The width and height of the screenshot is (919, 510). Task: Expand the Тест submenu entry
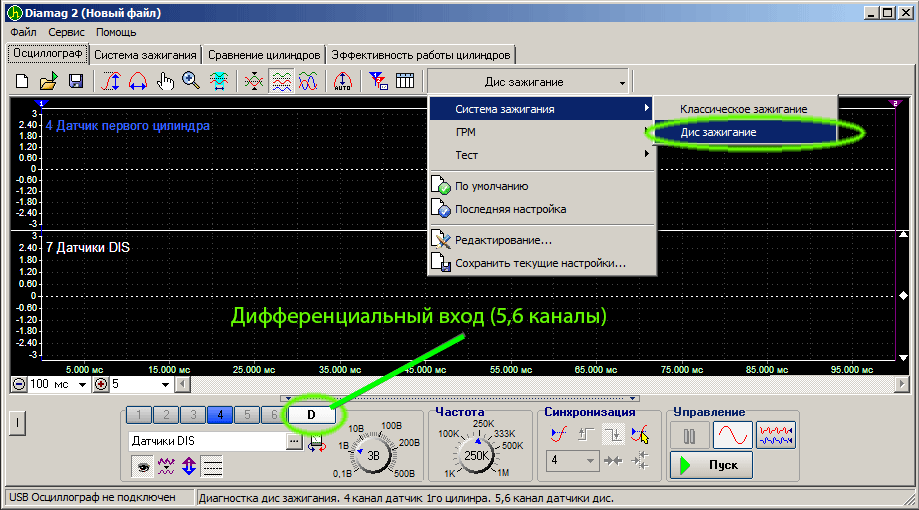(542, 155)
